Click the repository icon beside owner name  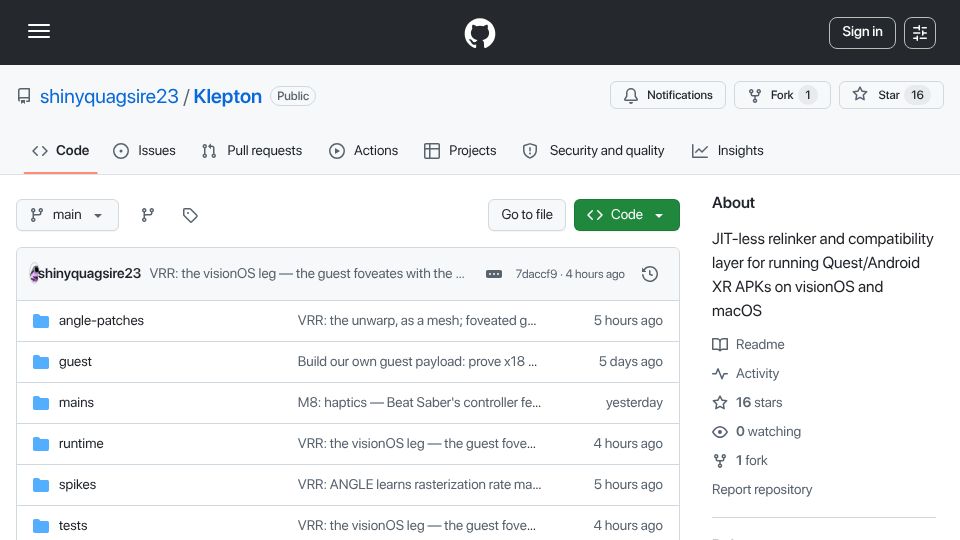pyautogui.click(x=24, y=96)
